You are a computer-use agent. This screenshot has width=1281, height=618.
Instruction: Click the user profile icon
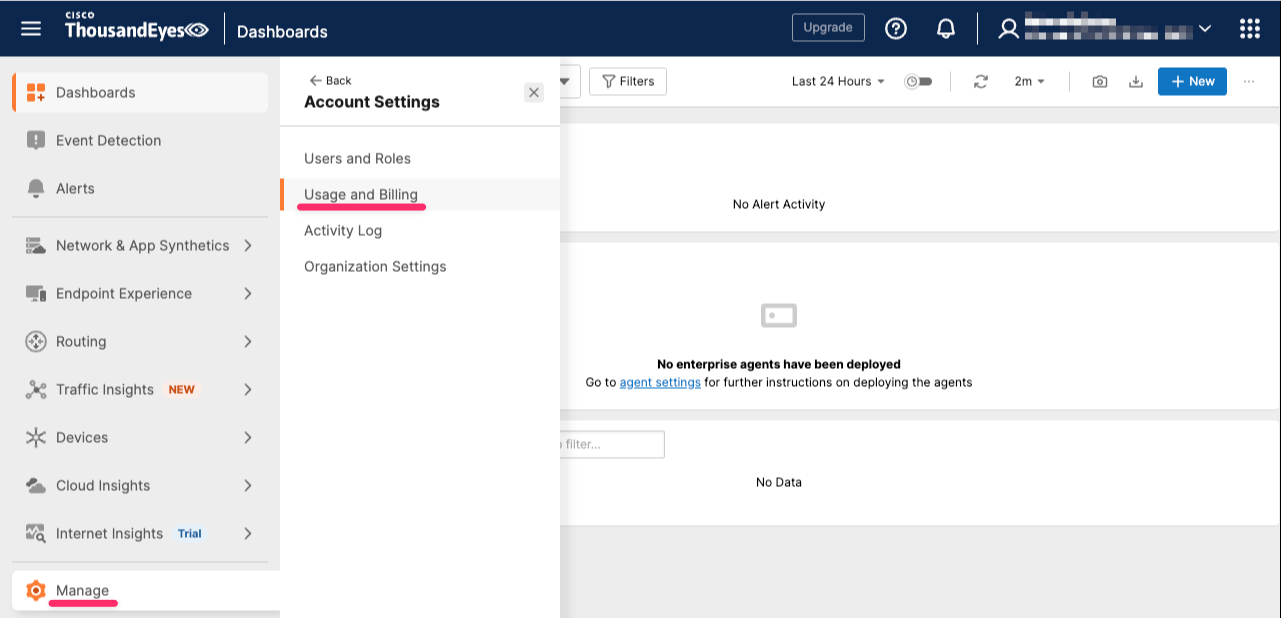pos(1008,29)
